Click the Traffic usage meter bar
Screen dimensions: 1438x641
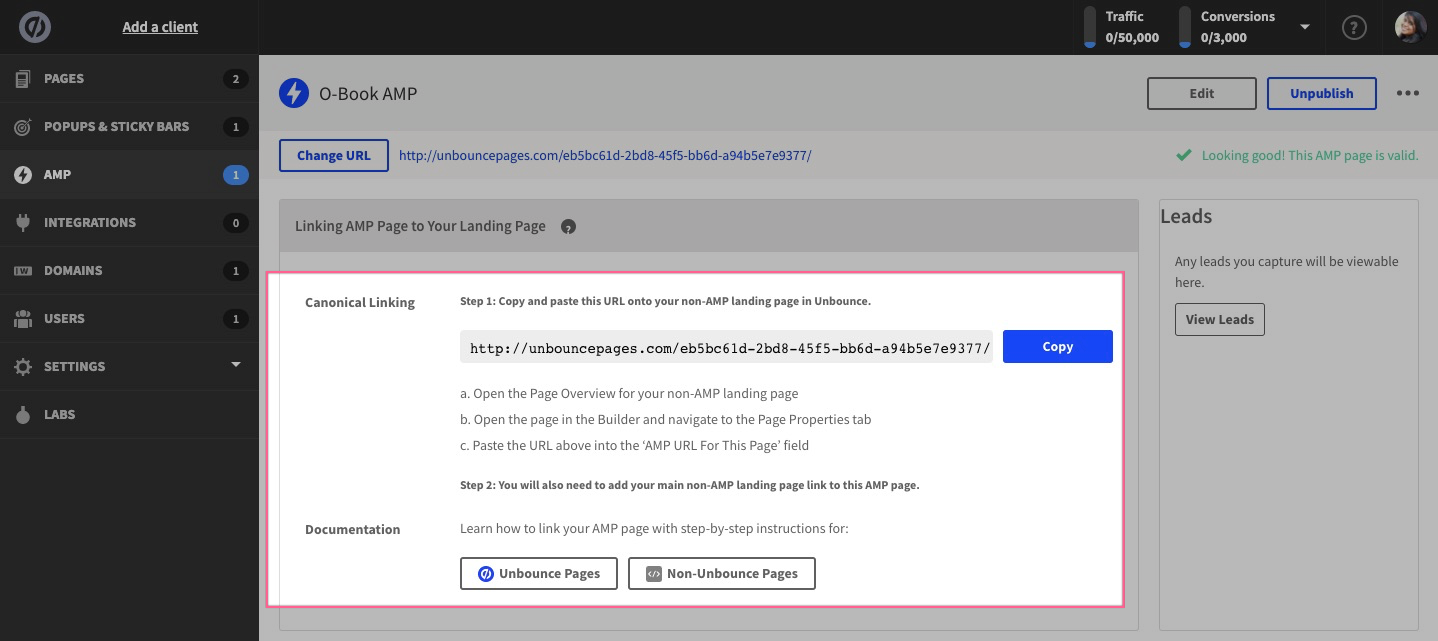1090,27
